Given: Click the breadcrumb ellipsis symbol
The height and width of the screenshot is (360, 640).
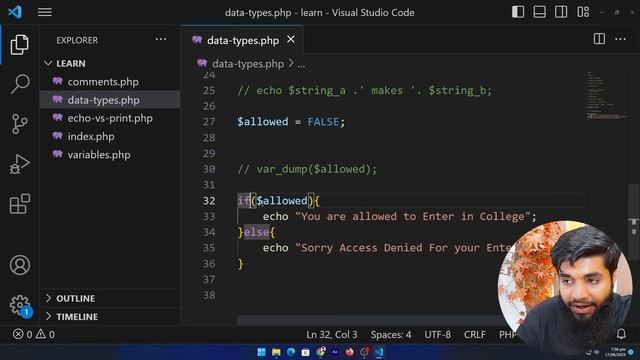Looking at the screenshot, I should pyautogui.click(x=301, y=64).
